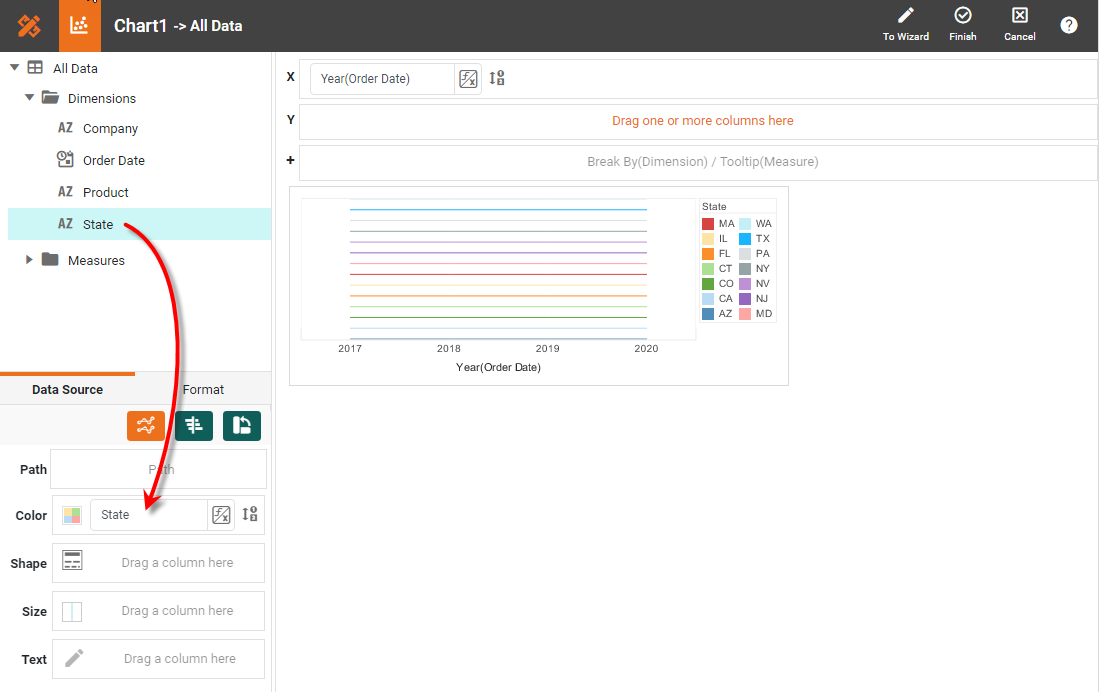Click the Finish button

click(x=962, y=25)
